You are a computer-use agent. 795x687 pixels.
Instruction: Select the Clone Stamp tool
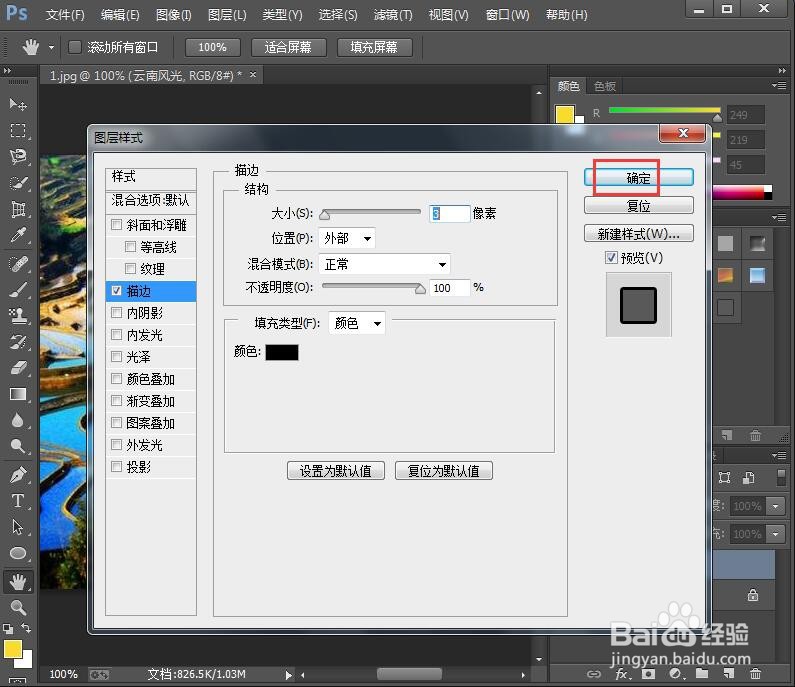[18, 316]
